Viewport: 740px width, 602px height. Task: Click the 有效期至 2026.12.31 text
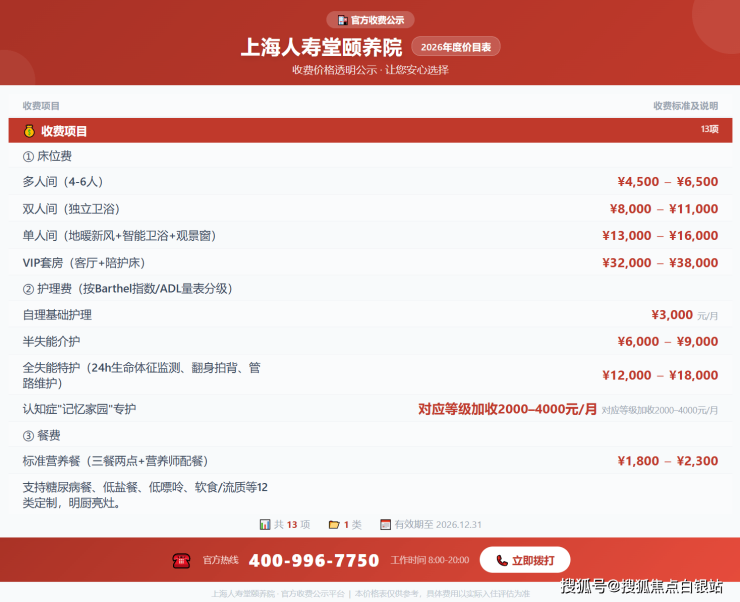(438, 524)
